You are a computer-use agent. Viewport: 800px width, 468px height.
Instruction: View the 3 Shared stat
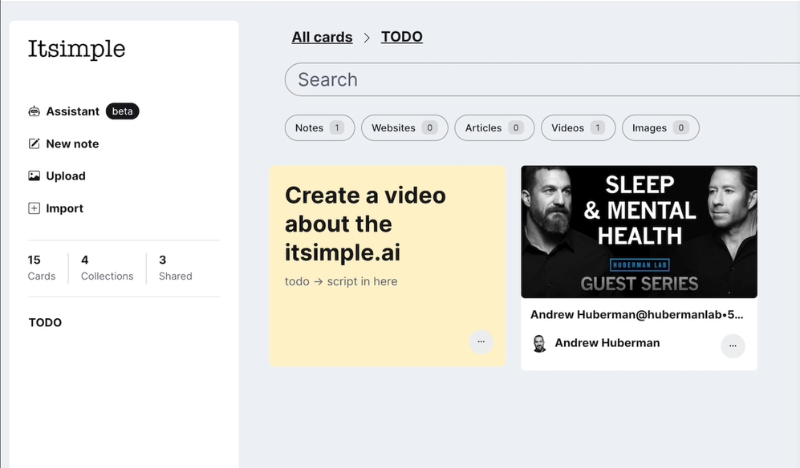(x=175, y=268)
